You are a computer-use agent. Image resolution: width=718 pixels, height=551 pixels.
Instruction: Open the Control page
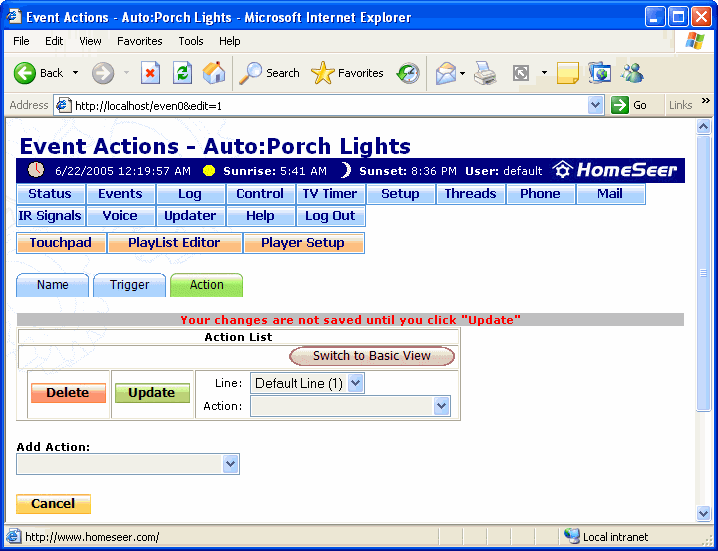(x=261, y=194)
